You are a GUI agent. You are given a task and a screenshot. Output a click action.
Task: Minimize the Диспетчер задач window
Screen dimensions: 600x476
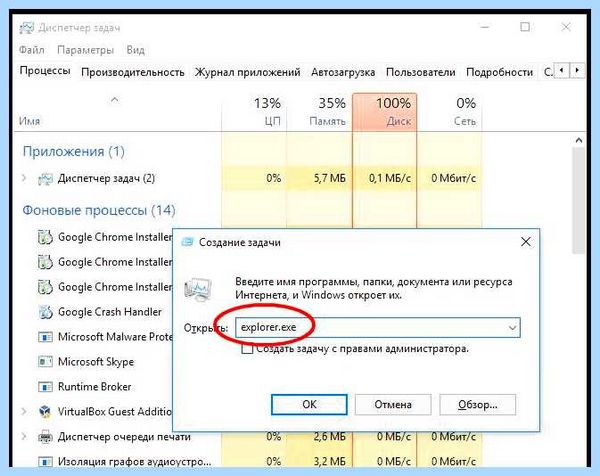(485, 27)
